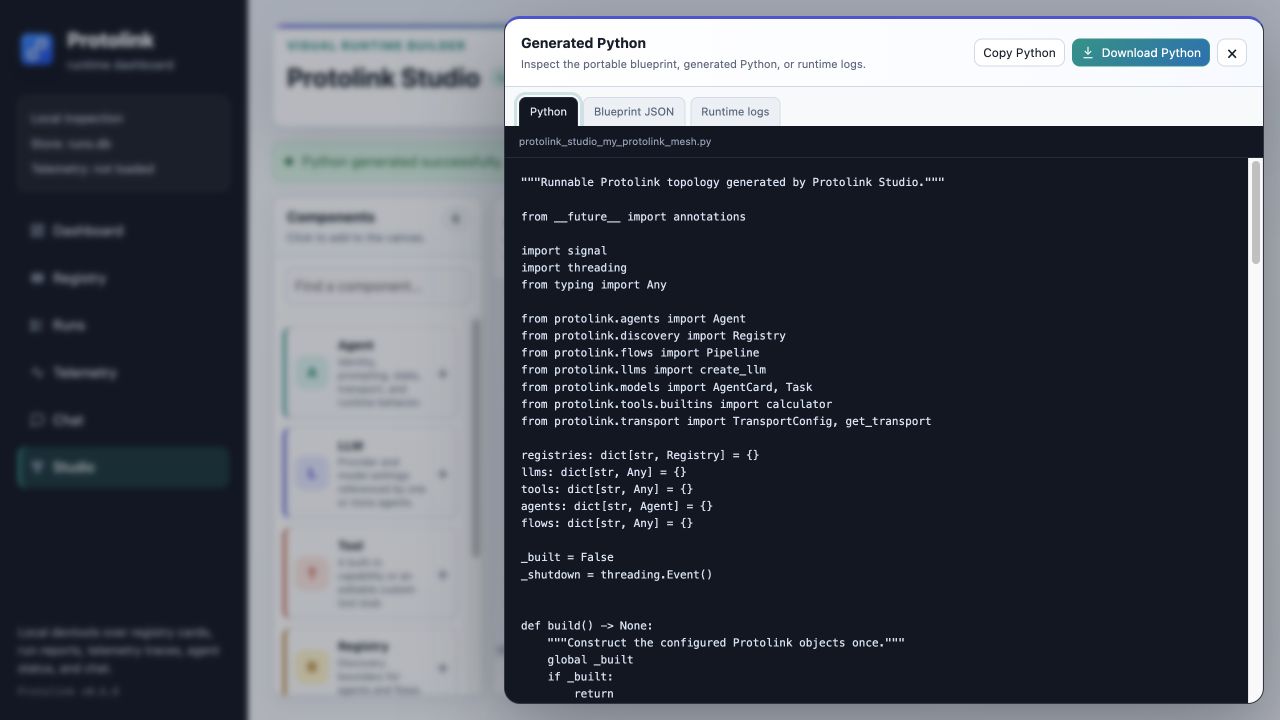Image resolution: width=1280 pixels, height=720 pixels.
Task: Click the Chat sidebar icon
Action: (x=38, y=420)
